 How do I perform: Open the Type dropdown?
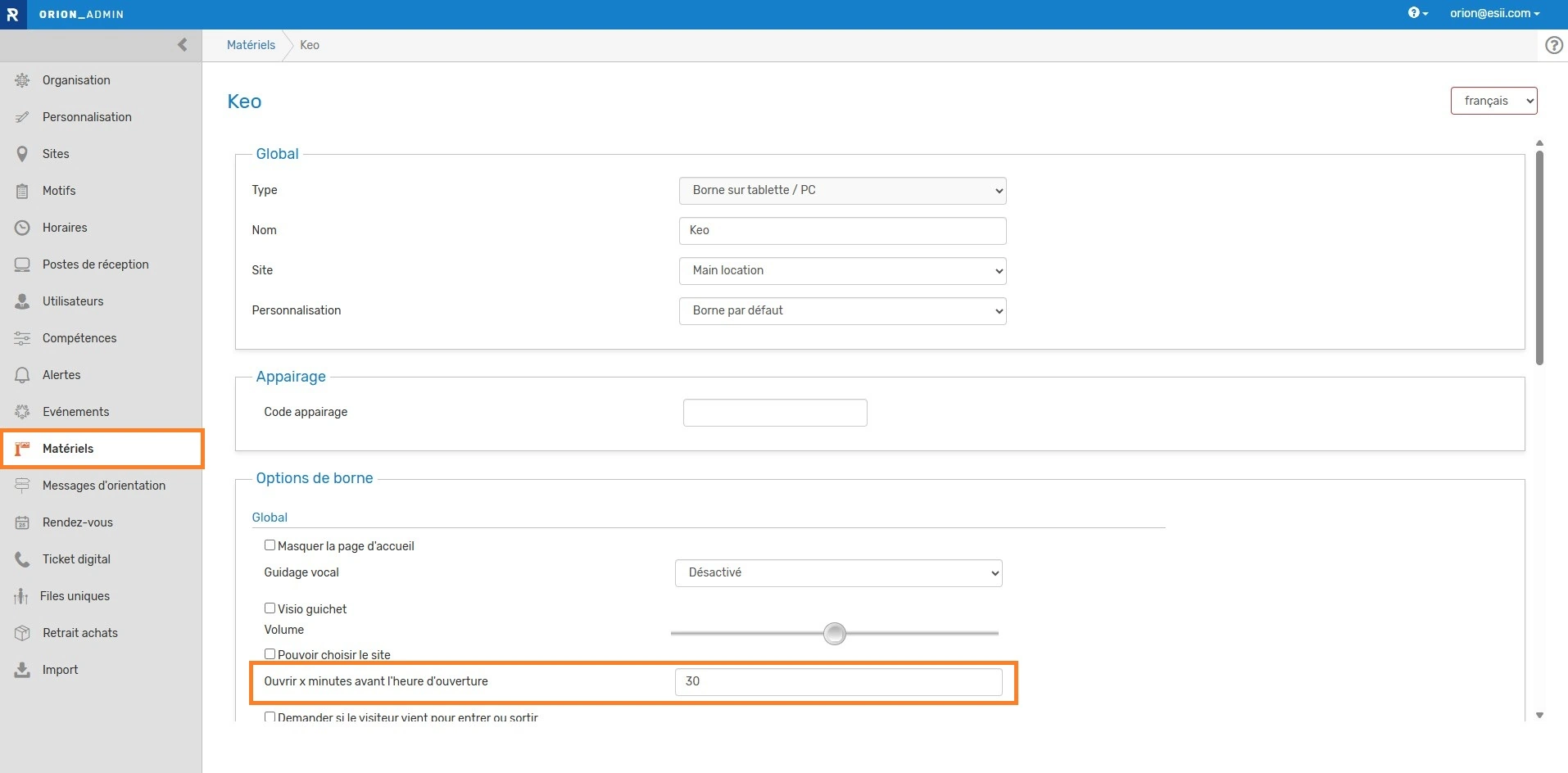pyautogui.click(x=842, y=191)
